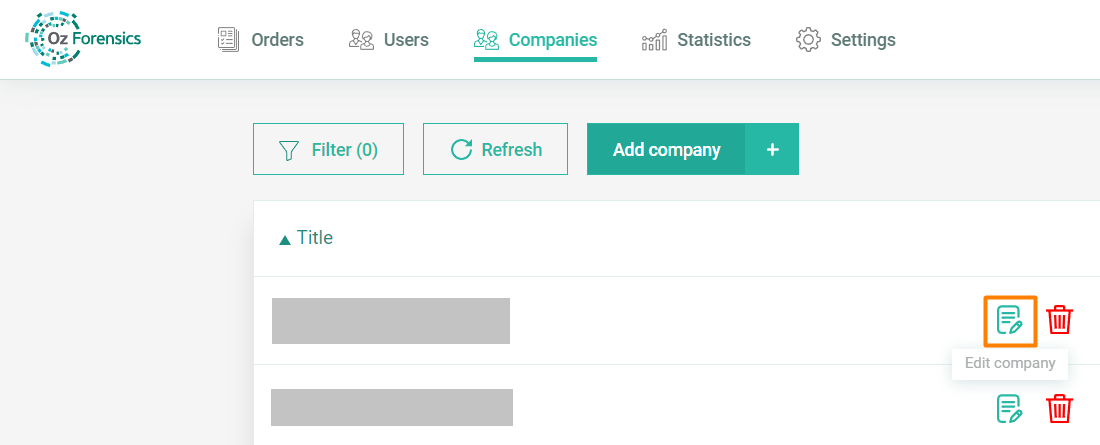Edit the second company in the list
The width and height of the screenshot is (1100, 445).
click(x=1010, y=408)
